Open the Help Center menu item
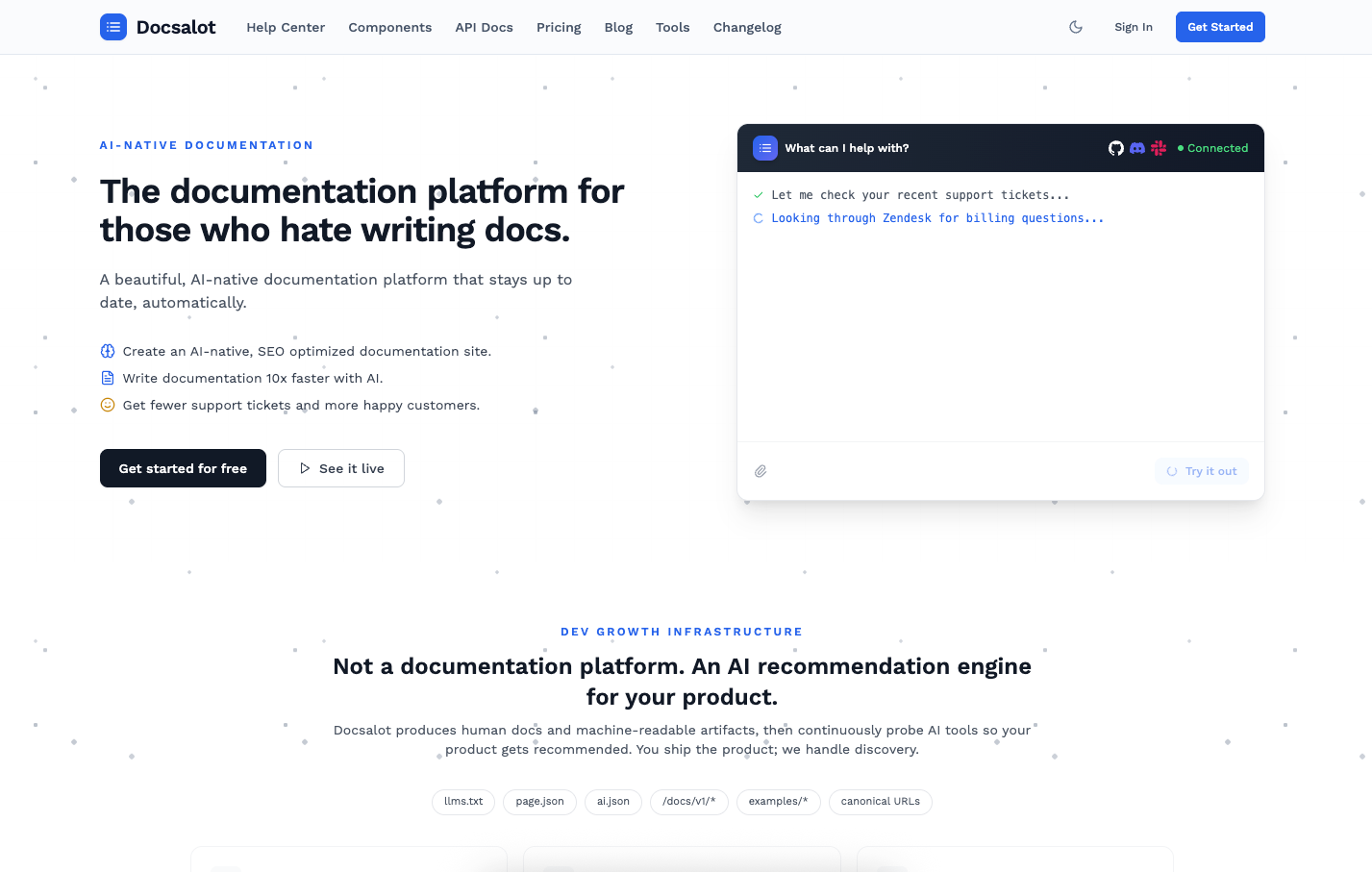This screenshot has width=1372, height=872. (286, 27)
